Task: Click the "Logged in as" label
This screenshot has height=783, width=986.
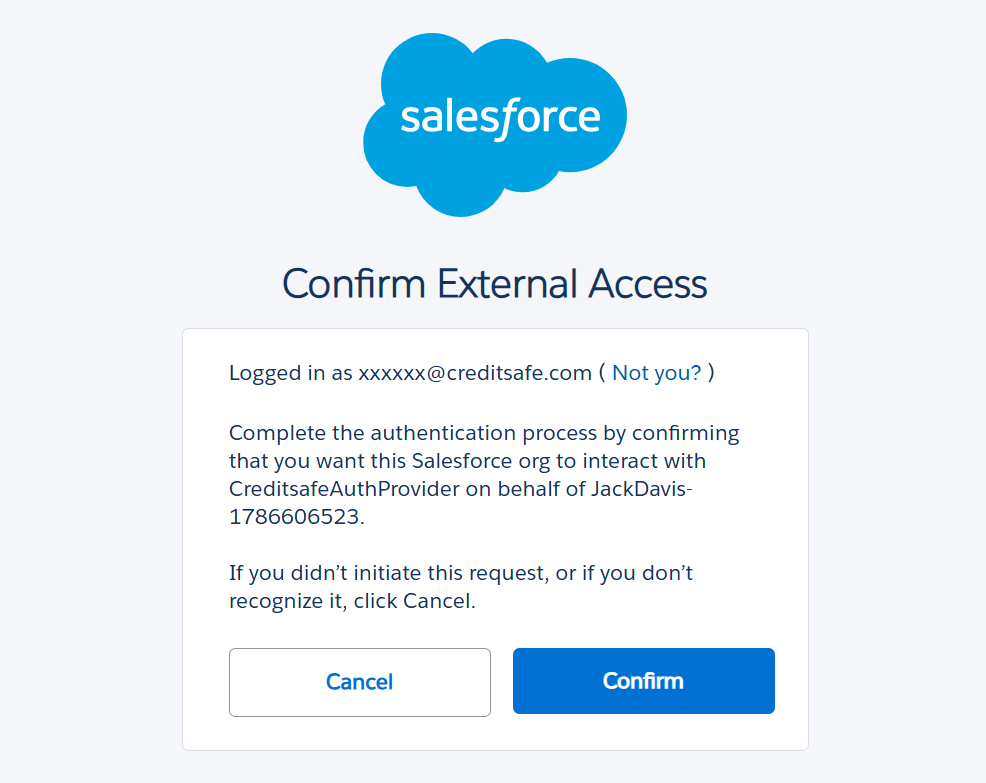Action: point(291,373)
